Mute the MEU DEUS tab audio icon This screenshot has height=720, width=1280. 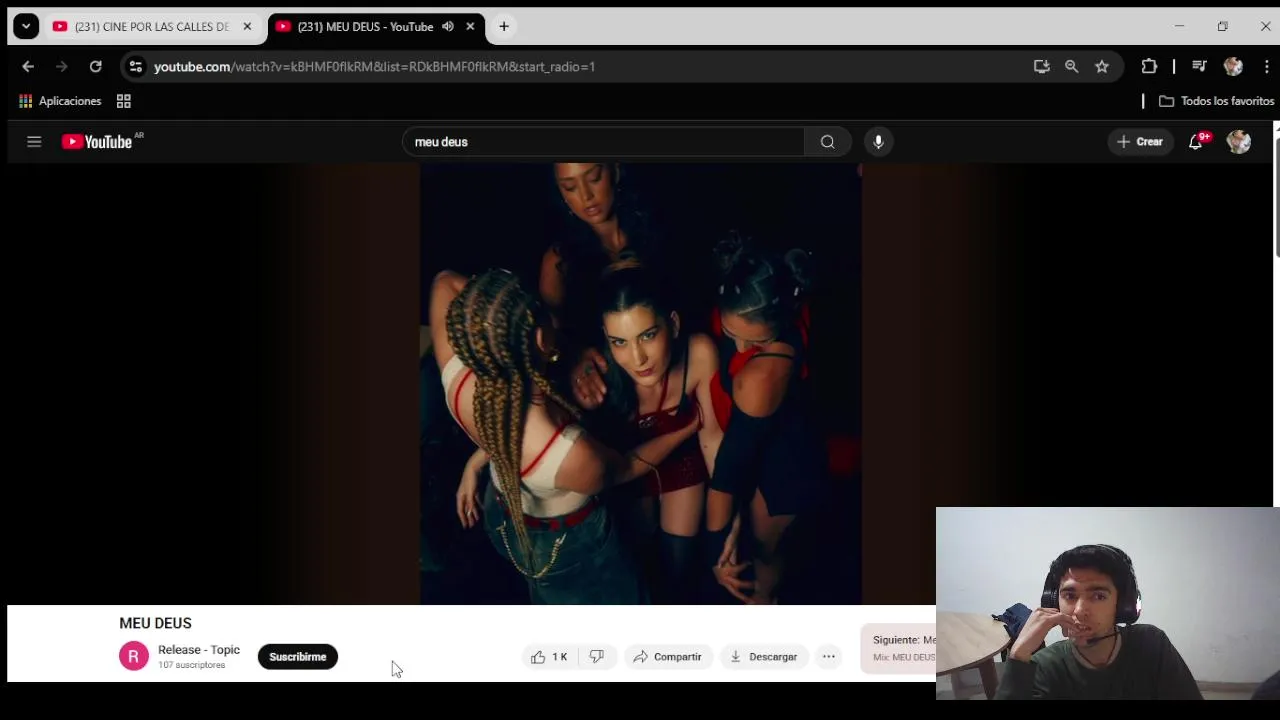(448, 27)
